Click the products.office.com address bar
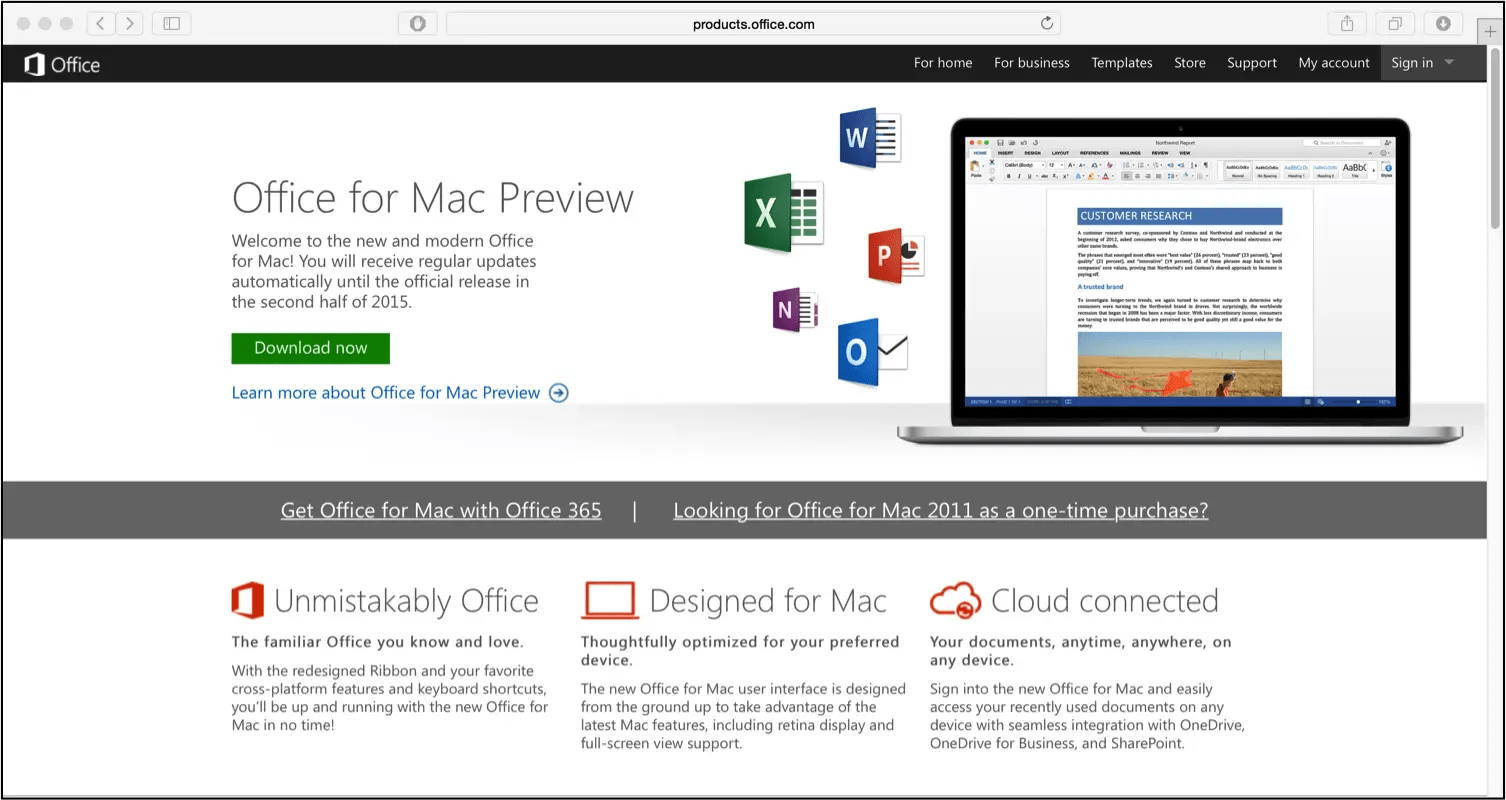The height and width of the screenshot is (800, 1506). pos(753,23)
